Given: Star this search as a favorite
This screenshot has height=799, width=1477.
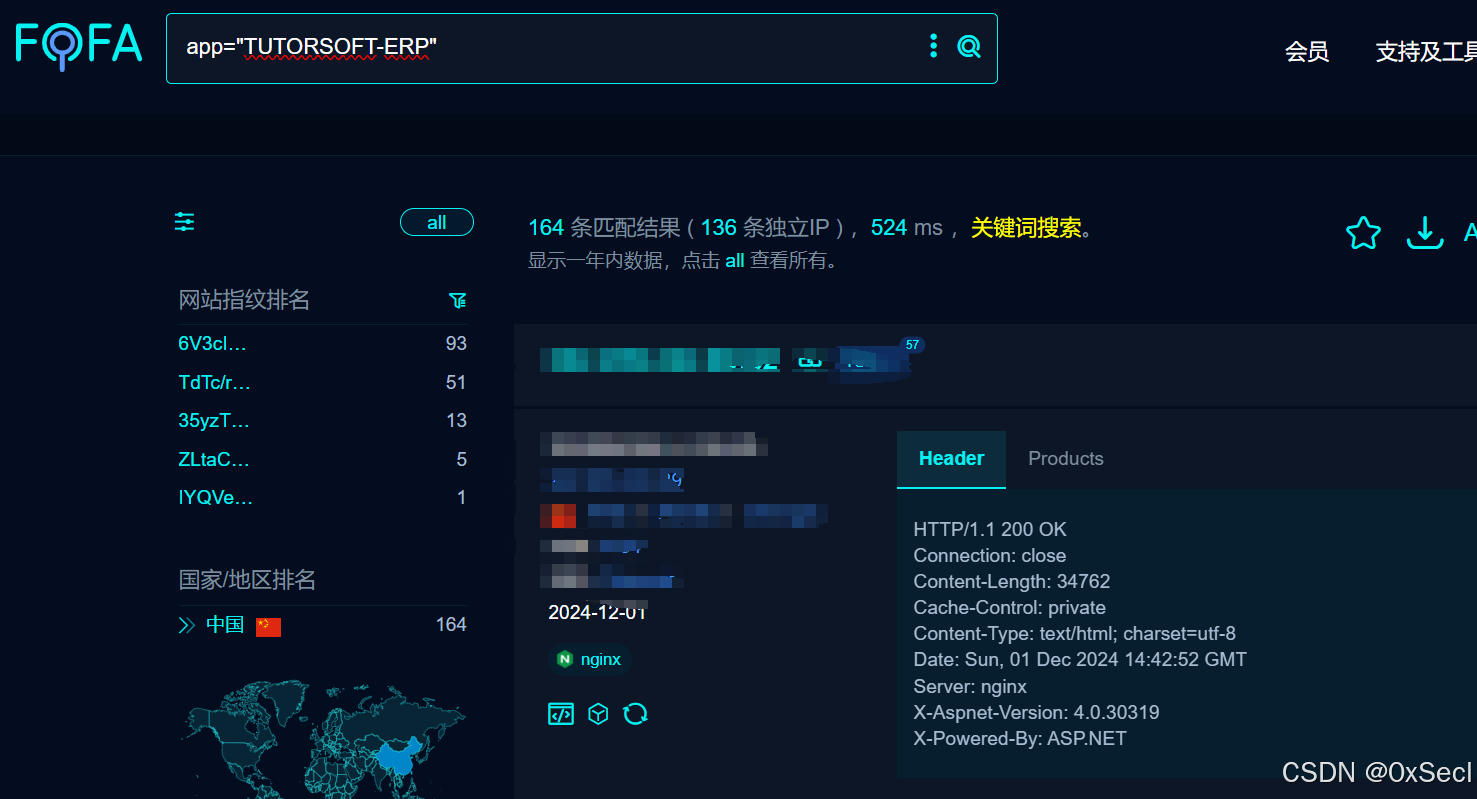Looking at the screenshot, I should pyautogui.click(x=1362, y=232).
